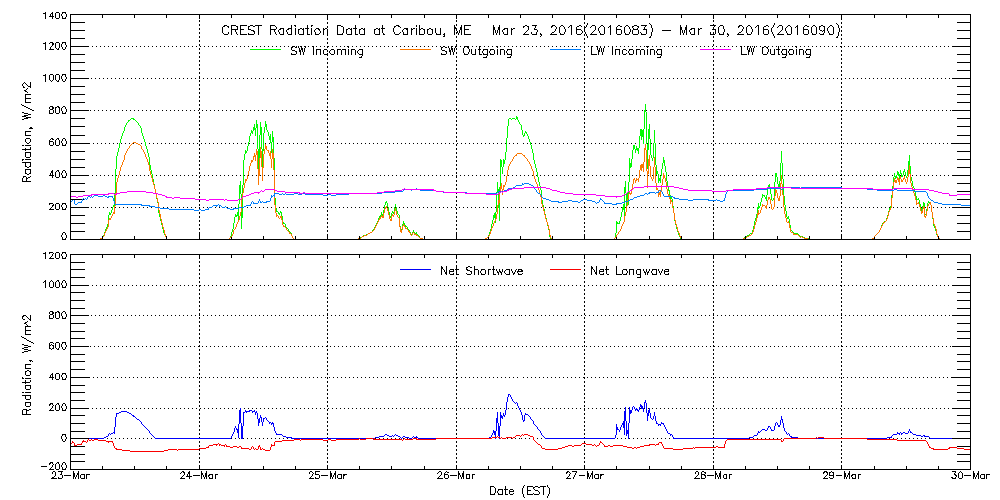This screenshot has height=500, width=1000.
Task: Select the 28-Mar date axis tick
Action: point(713,477)
